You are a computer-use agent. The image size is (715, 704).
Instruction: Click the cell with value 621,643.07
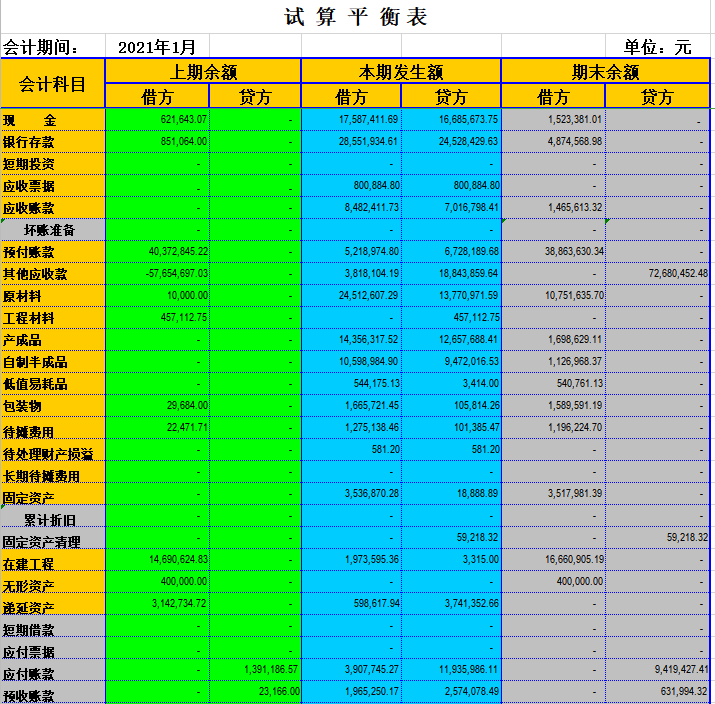click(x=157, y=120)
